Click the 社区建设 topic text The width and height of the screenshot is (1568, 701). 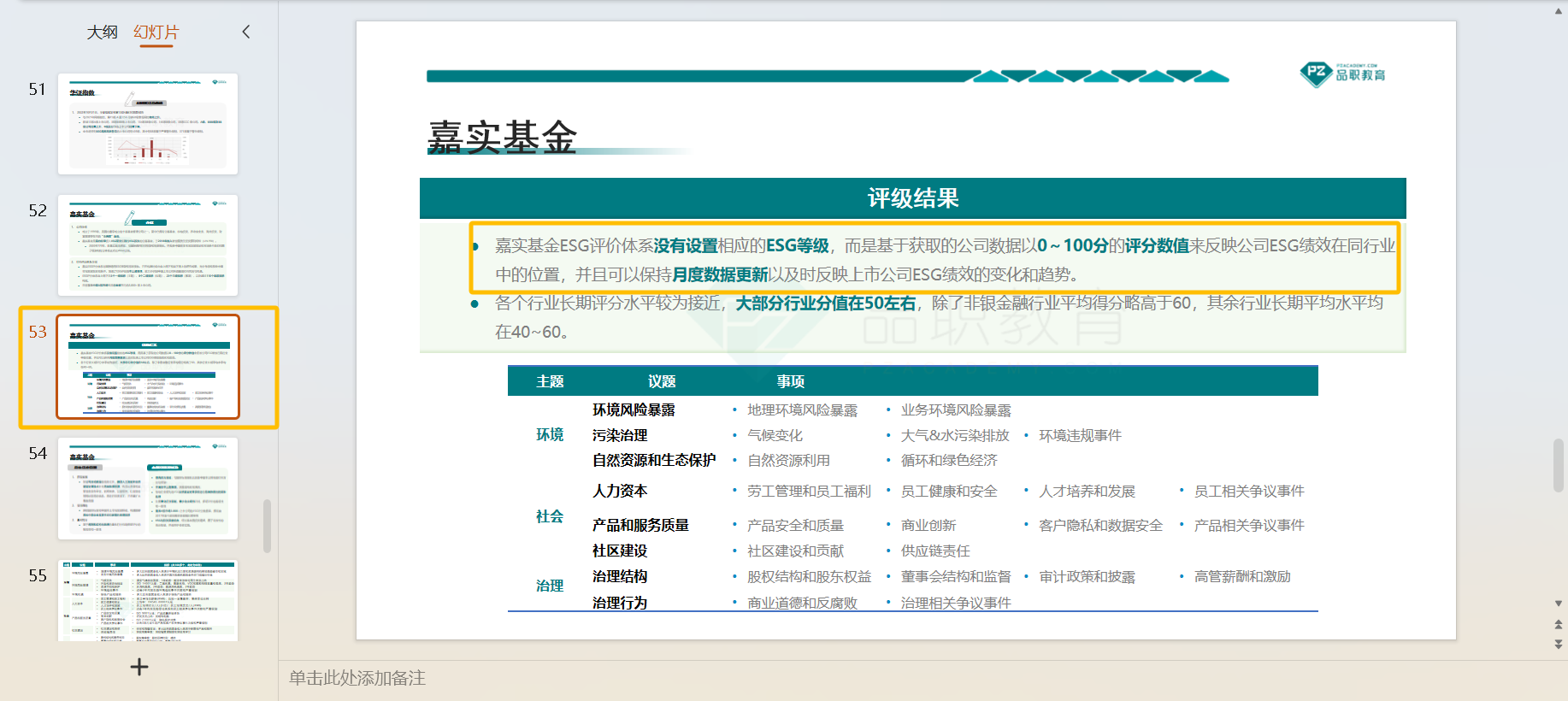pos(620,551)
